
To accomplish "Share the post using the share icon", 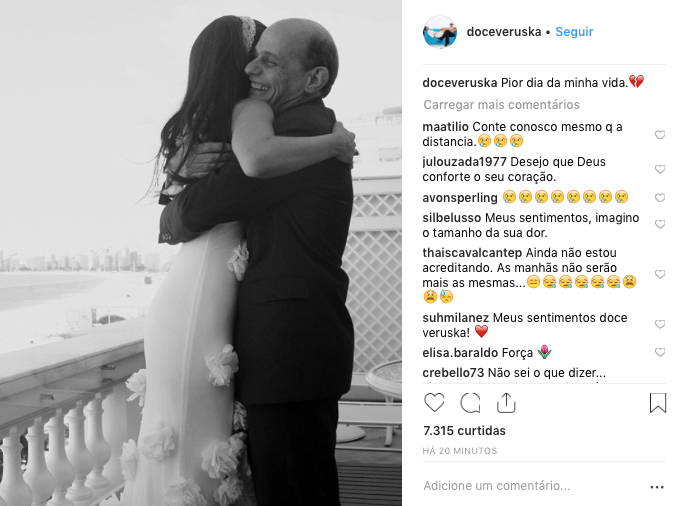I will [x=506, y=402].
